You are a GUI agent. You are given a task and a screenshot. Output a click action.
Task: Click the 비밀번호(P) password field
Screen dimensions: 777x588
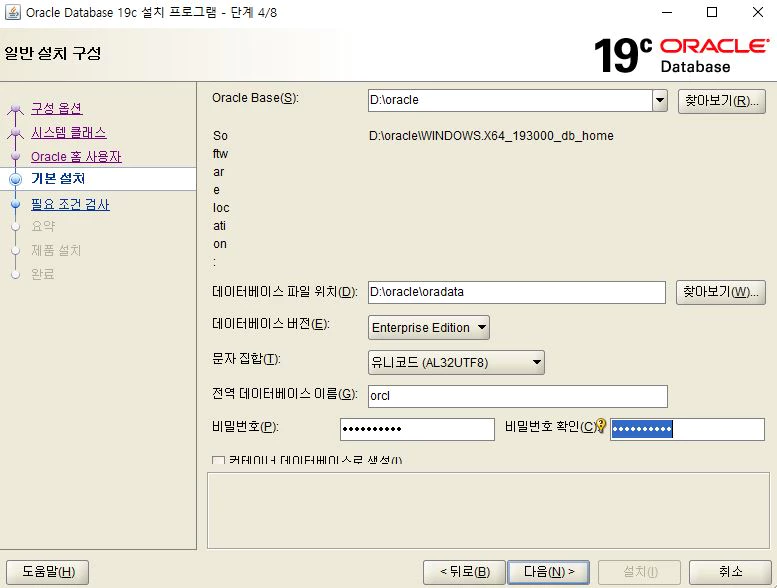click(x=417, y=429)
